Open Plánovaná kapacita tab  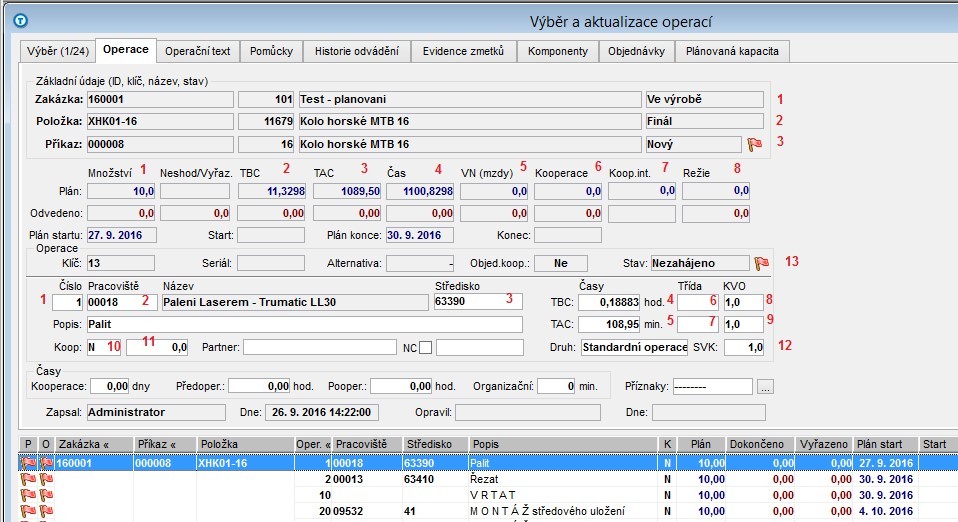[732, 51]
